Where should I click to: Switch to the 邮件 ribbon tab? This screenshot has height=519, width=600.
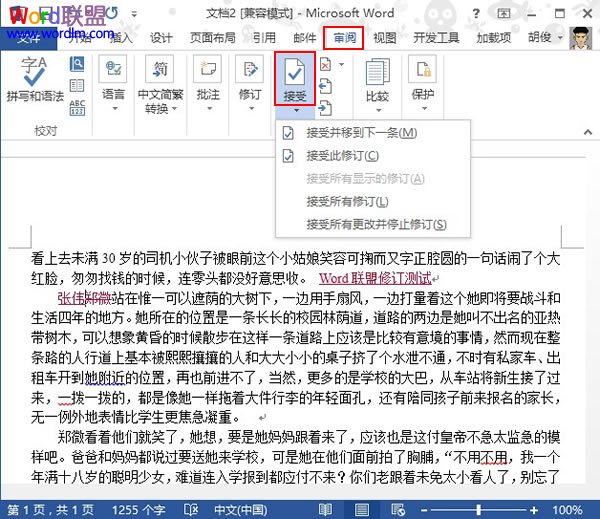pyautogui.click(x=305, y=38)
